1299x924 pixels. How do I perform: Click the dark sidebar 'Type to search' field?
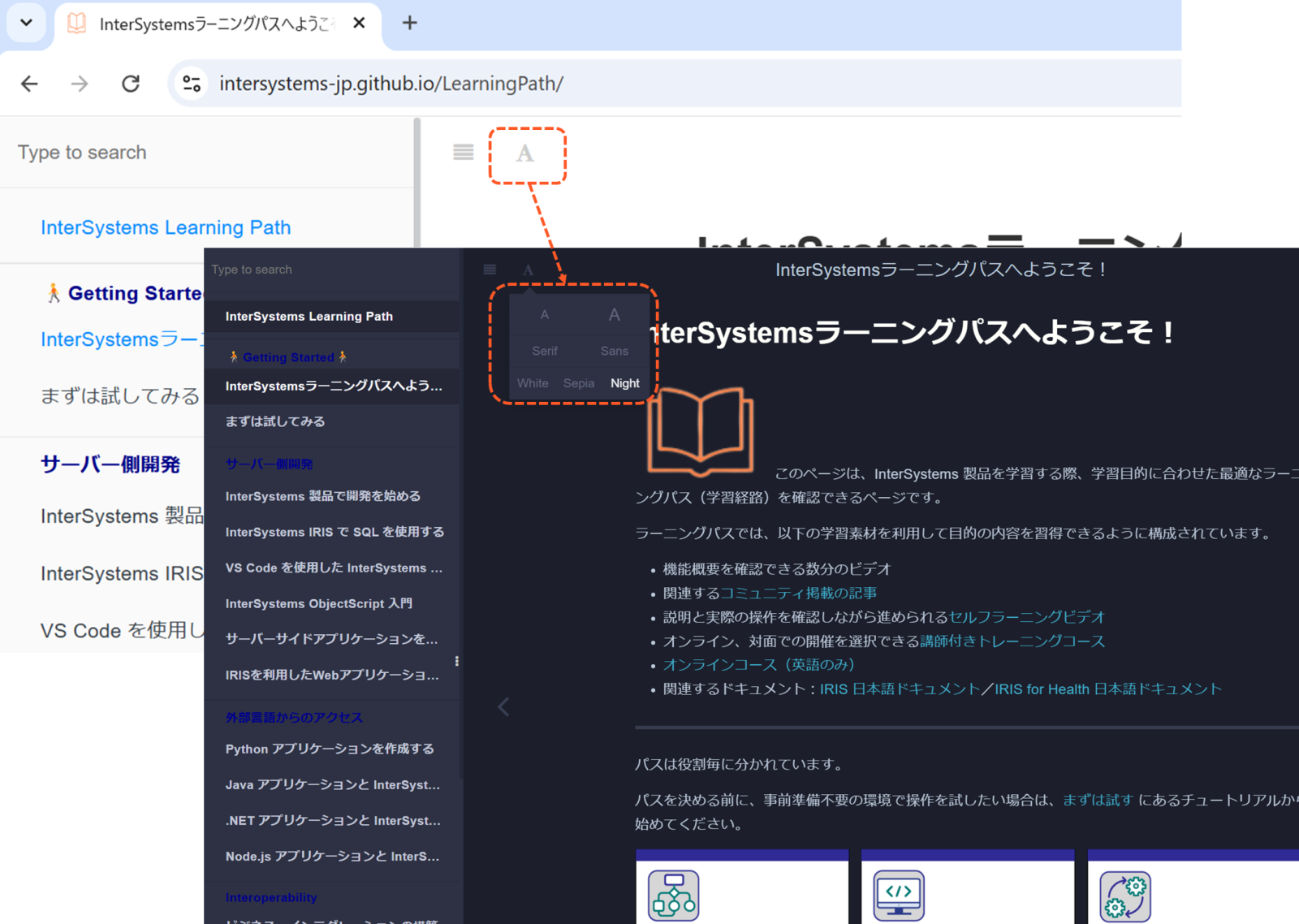pyautogui.click(x=325, y=270)
